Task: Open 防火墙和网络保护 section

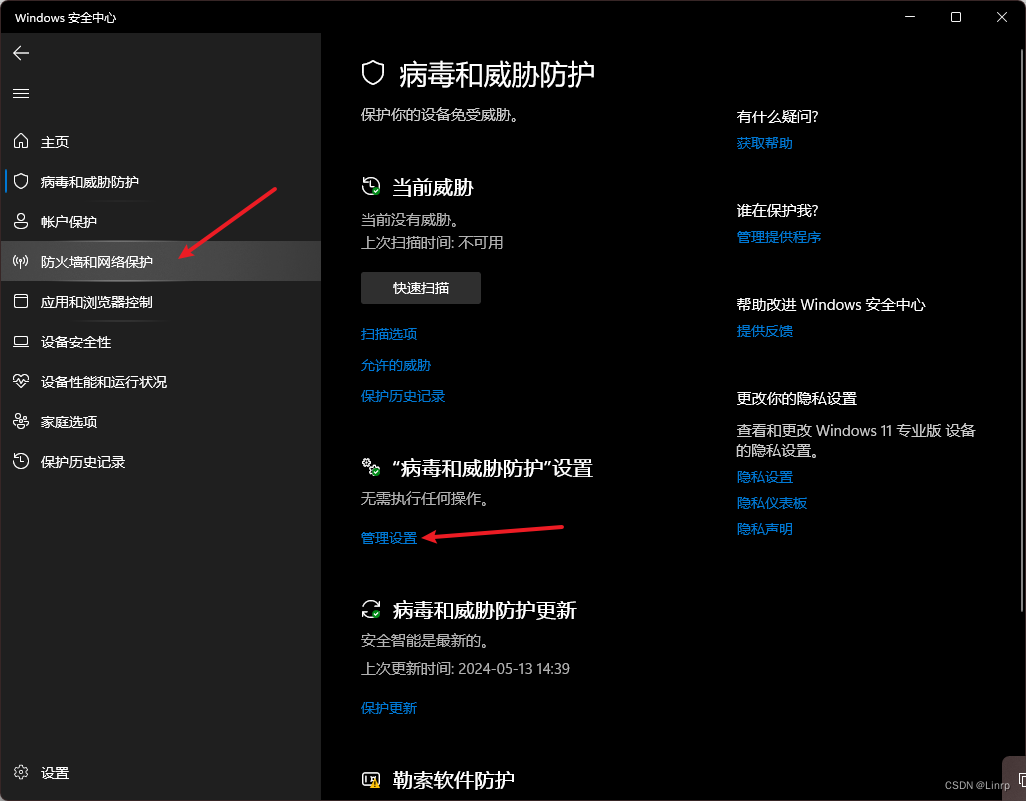Action: [160, 262]
